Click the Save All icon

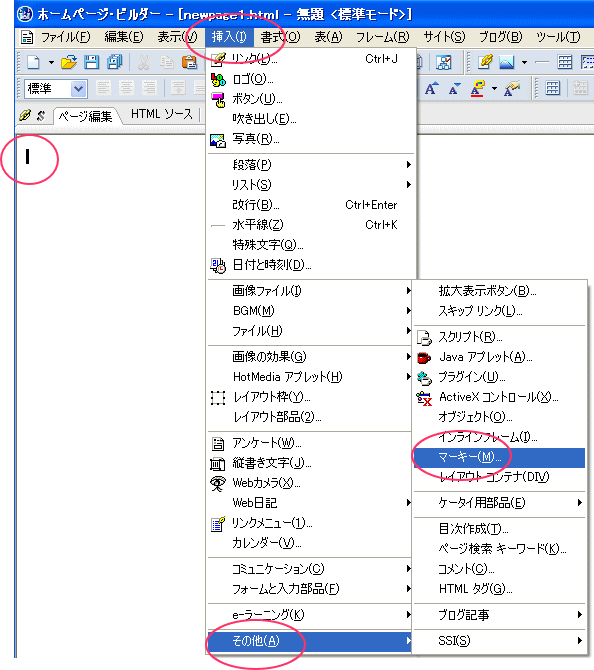[x=115, y=62]
